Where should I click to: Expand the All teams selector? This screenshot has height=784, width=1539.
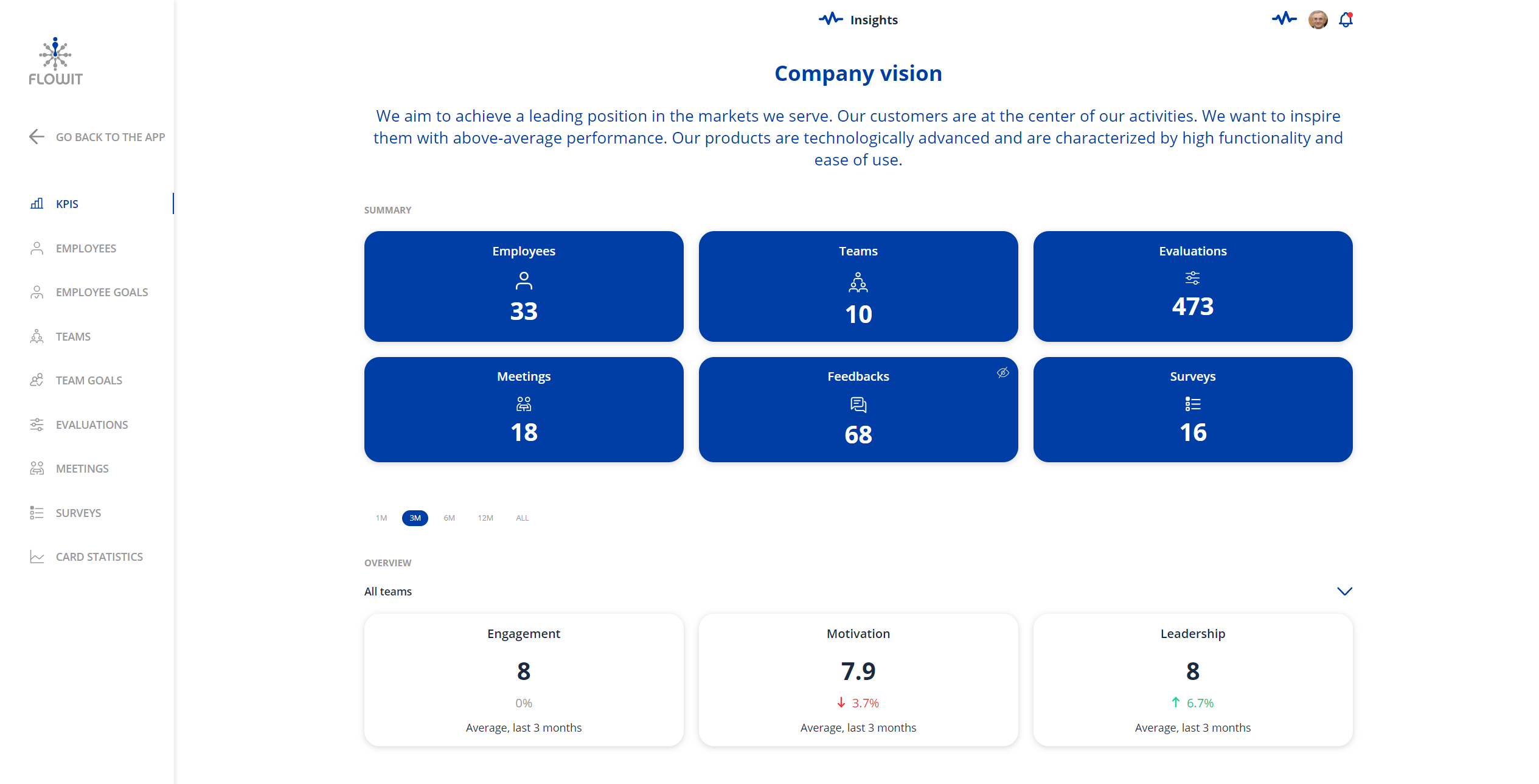[387, 591]
